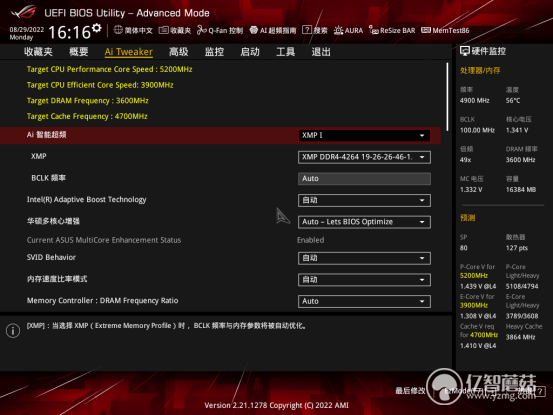Expand 内存速度比率模式 dropdown

(364, 280)
